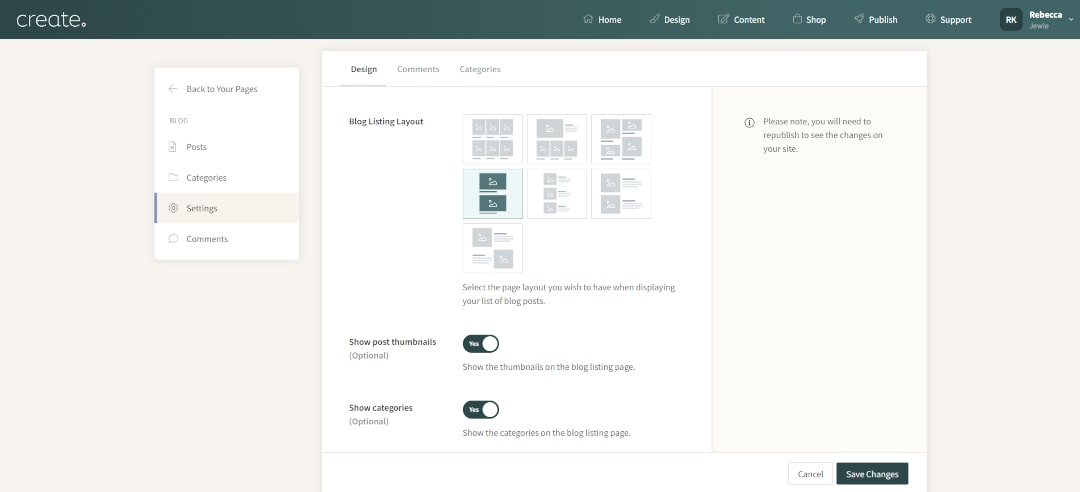The width and height of the screenshot is (1080, 492).
Task: Click the Publish rocket icon
Action: [x=859, y=19]
